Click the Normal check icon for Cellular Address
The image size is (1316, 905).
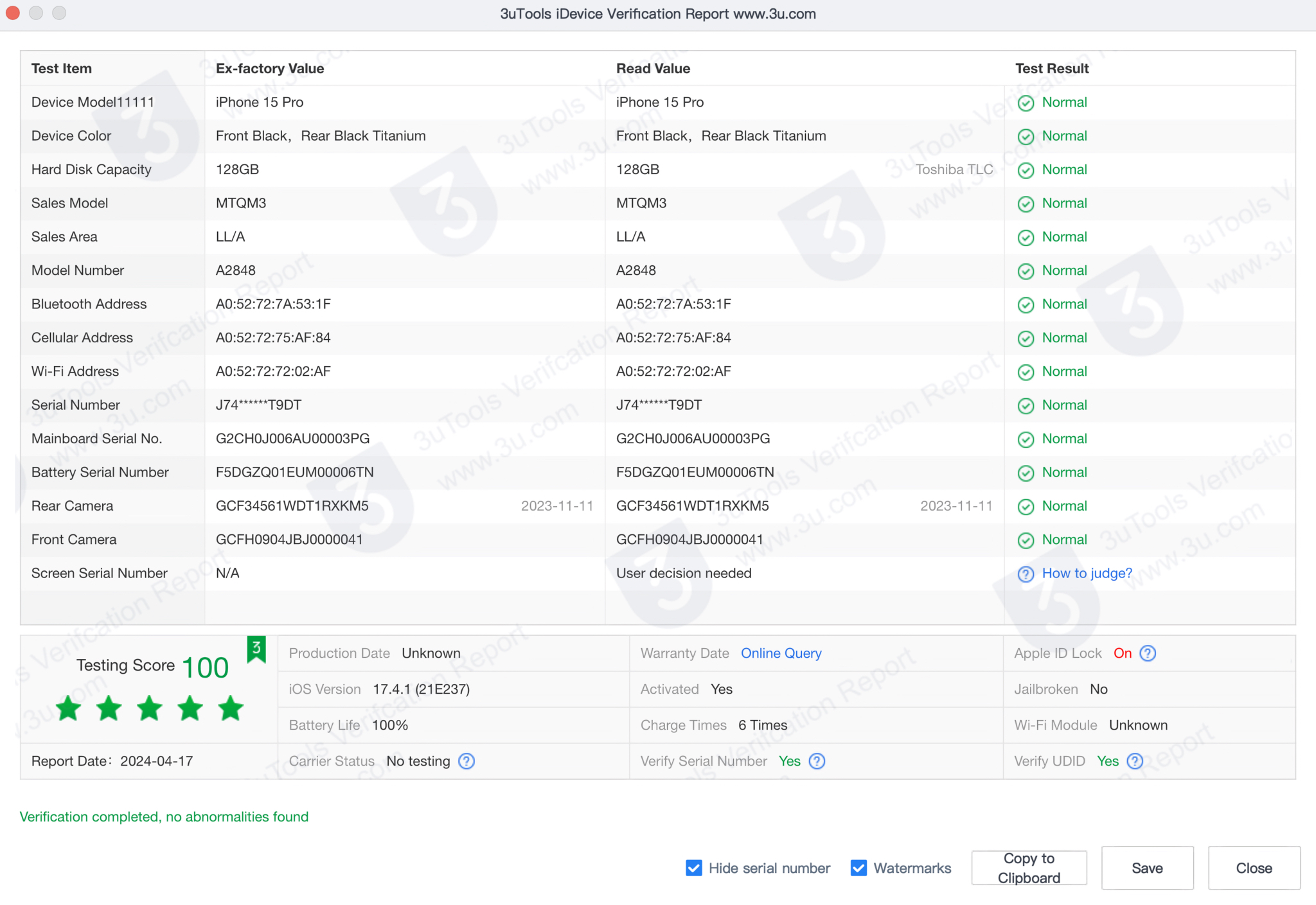pyautogui.click(x=1026, y=338)
